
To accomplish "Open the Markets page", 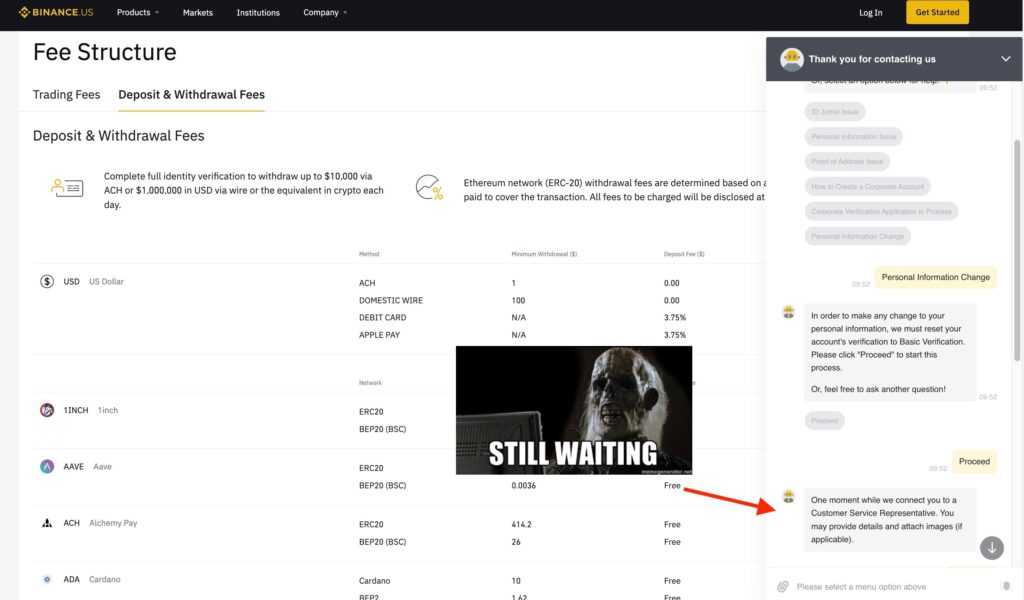I will 198,13.
